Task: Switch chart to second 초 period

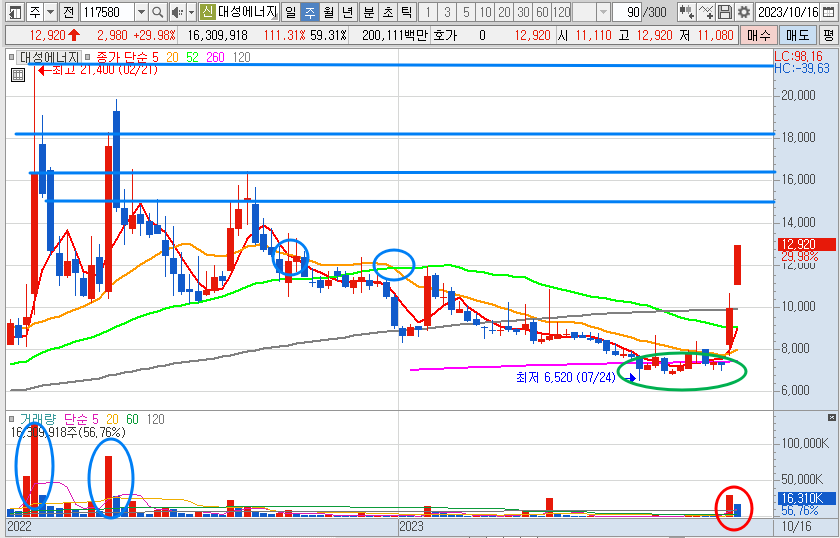Action: [387, 11]
